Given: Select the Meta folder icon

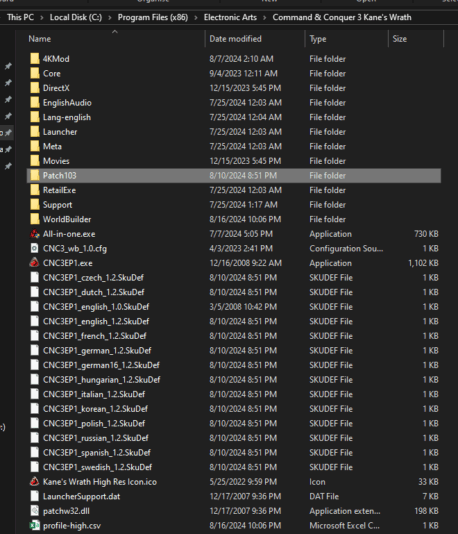Looking at the screenshot, I should (x=35, y=146).
